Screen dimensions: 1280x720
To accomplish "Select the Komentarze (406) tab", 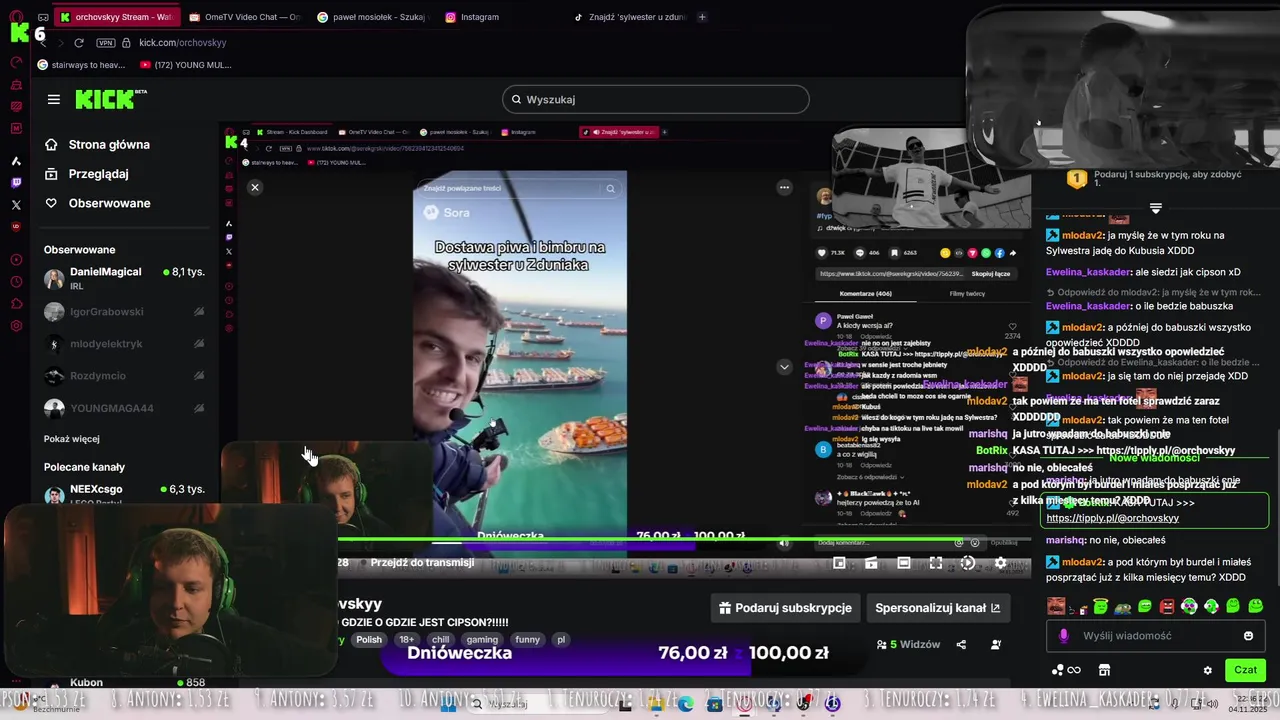I will tap(865, 294).
